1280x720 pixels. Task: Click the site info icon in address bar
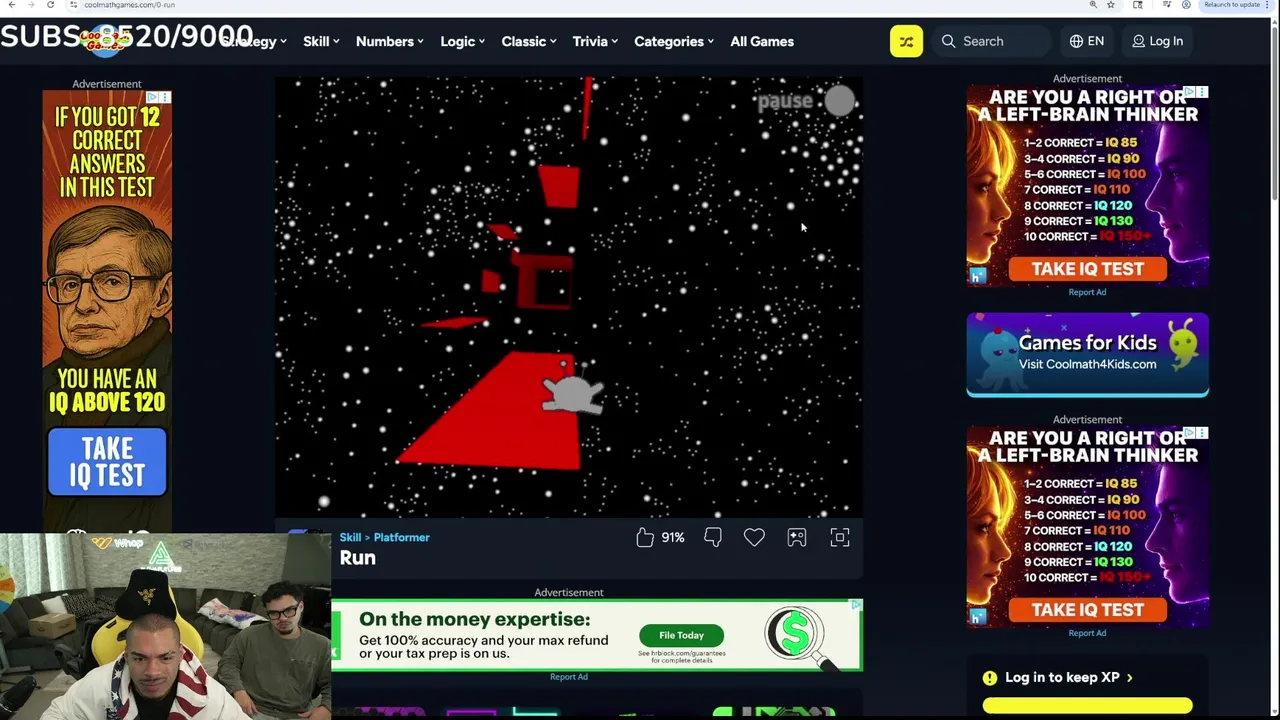73,5
